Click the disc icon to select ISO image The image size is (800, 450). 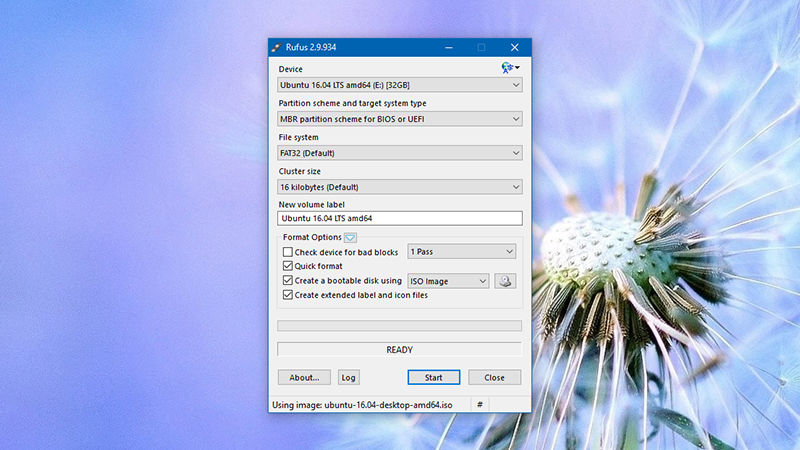click(506, 282)
